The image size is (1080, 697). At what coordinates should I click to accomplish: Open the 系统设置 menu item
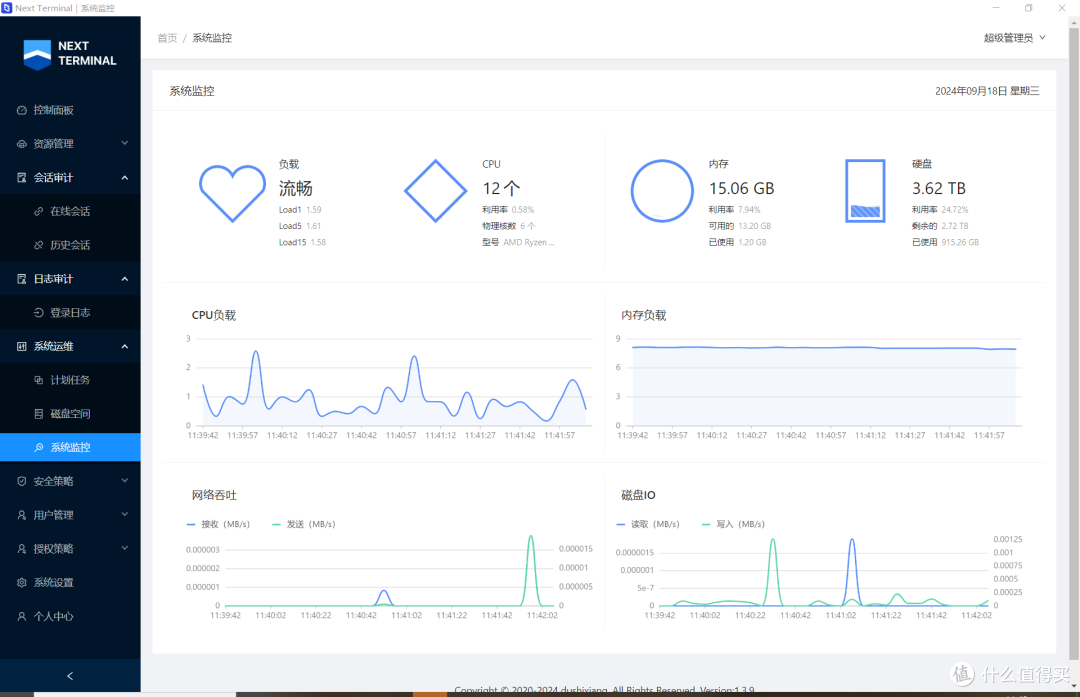pos(70,583)
